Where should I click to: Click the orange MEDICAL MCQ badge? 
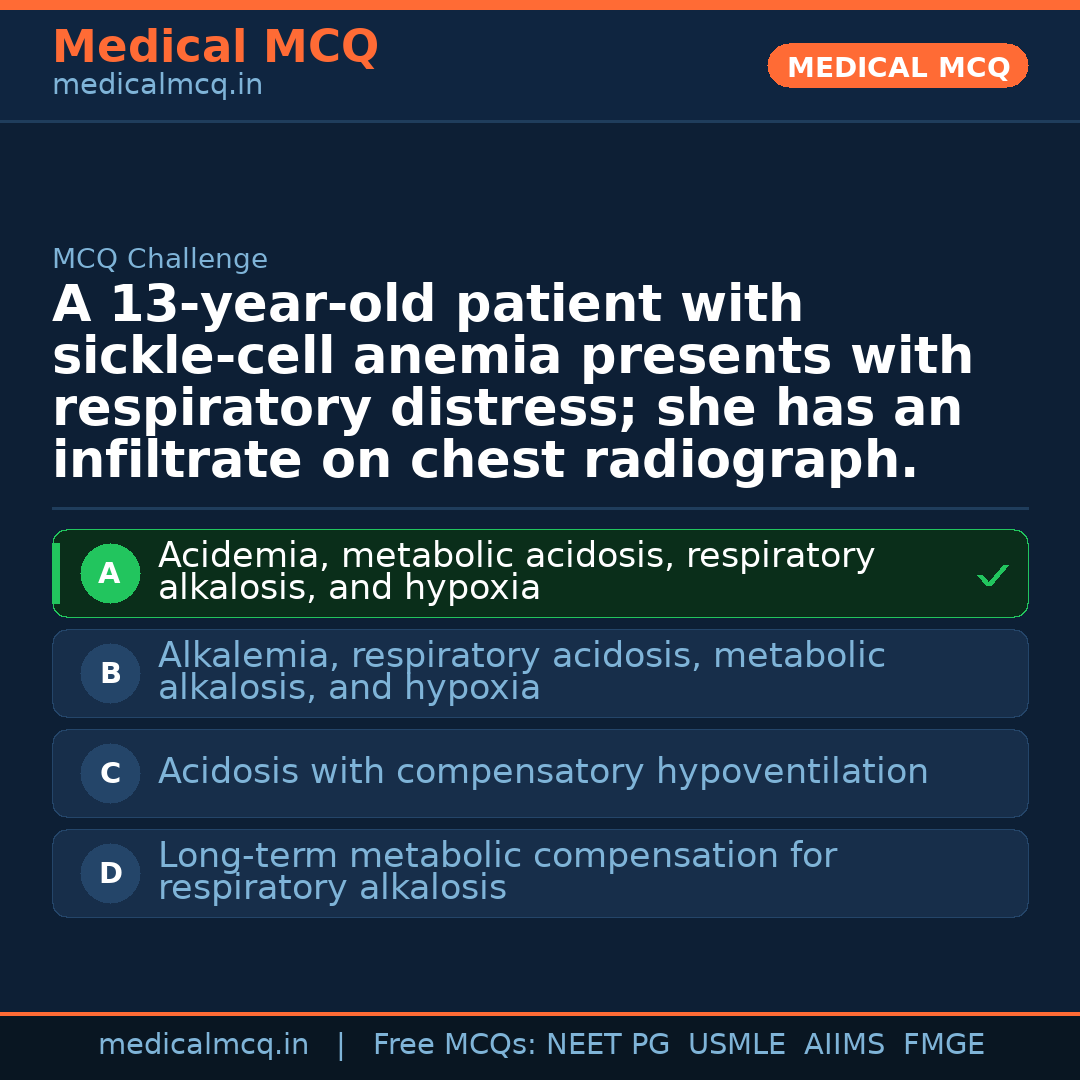pos(898,66)
